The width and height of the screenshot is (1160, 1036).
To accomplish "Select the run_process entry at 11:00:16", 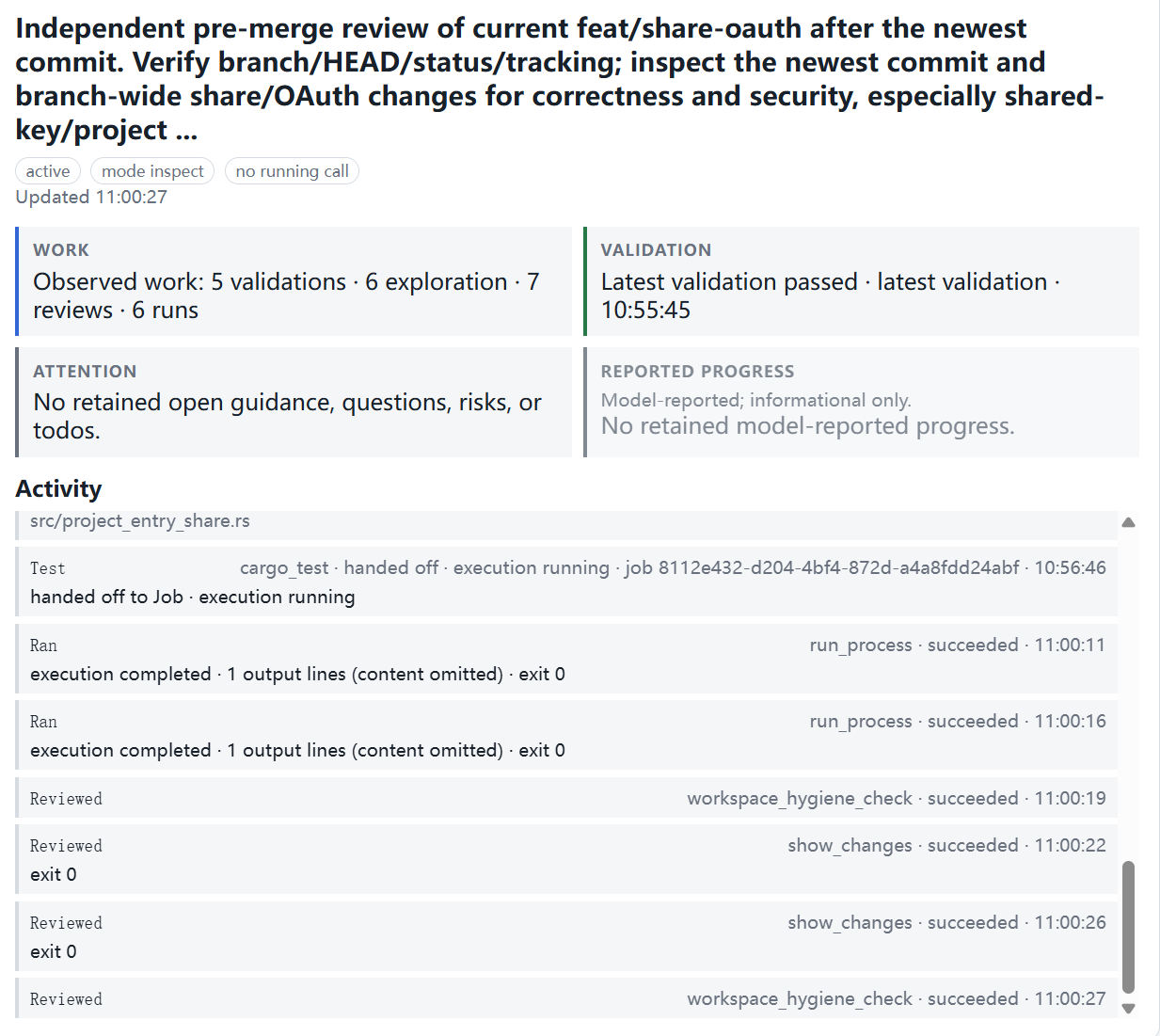I will 566,735.
